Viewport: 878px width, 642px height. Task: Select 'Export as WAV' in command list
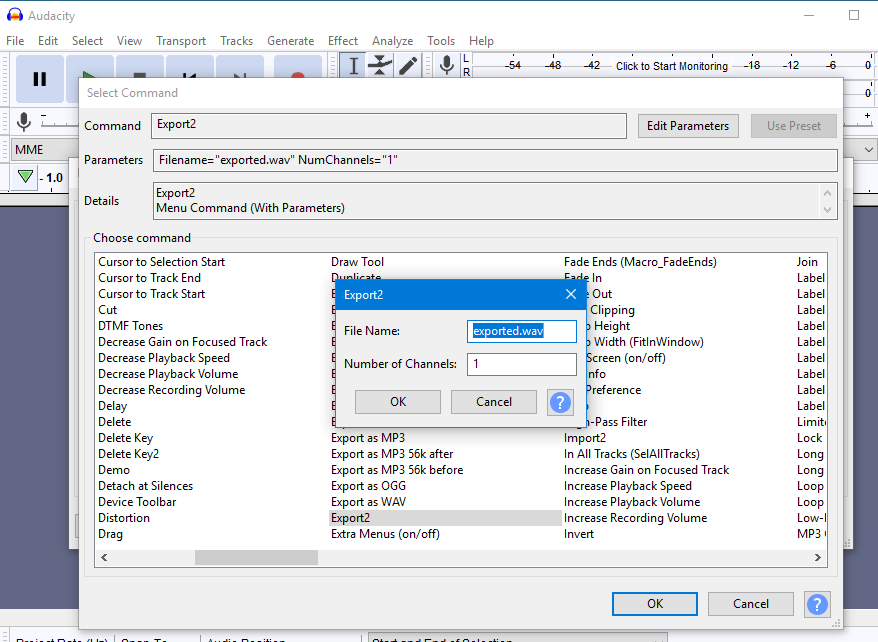(x=369, y=502)
